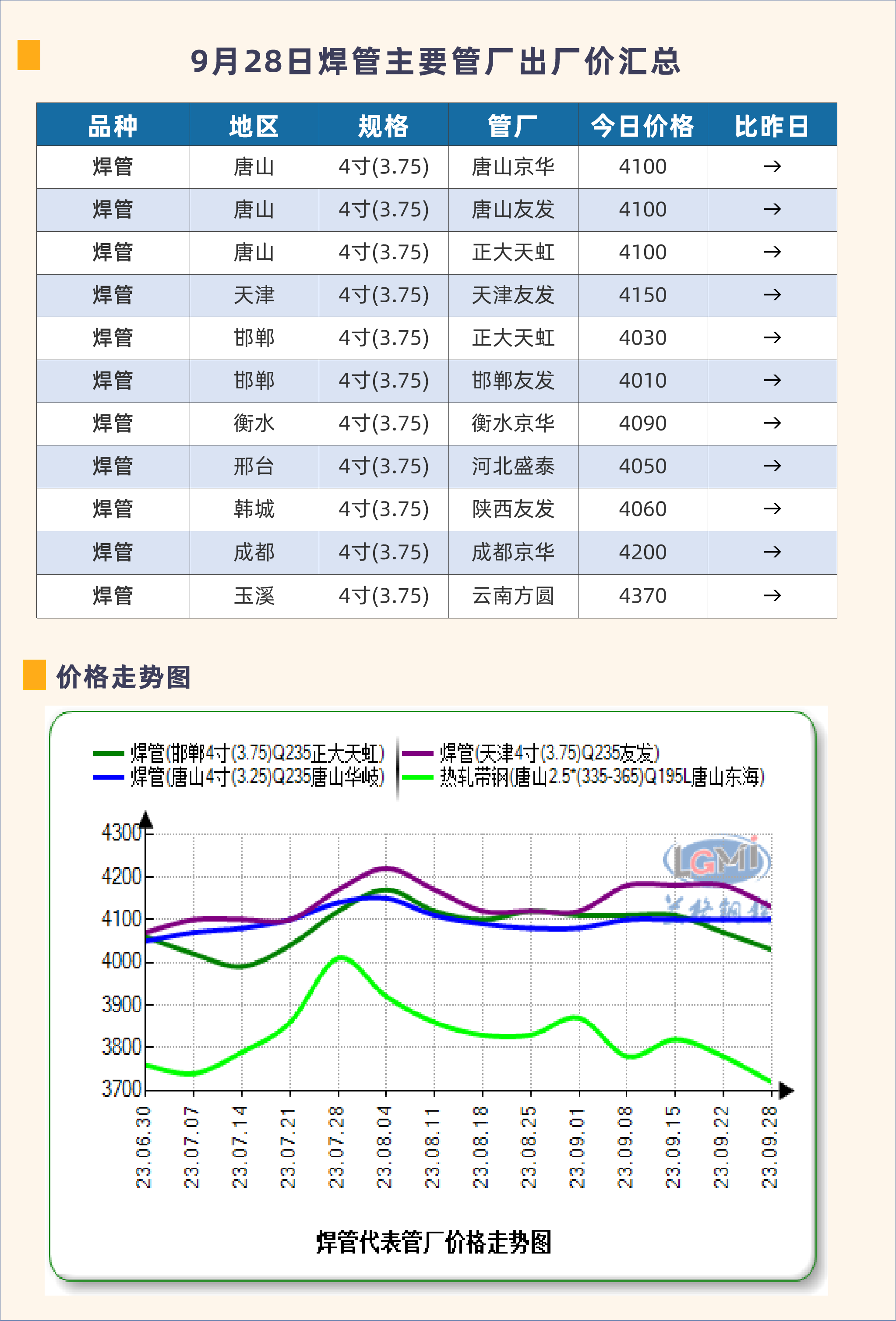Click the 管厂 column header

tap(512, 126)
